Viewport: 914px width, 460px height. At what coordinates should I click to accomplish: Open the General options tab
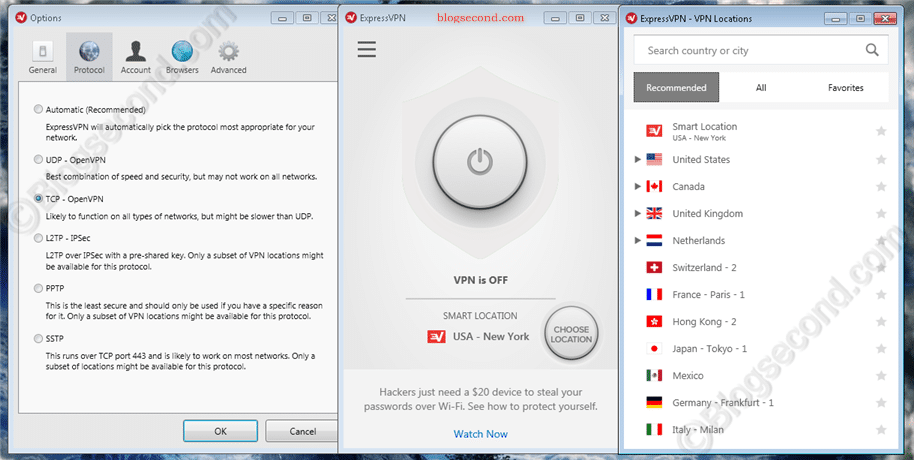[43, 57]
